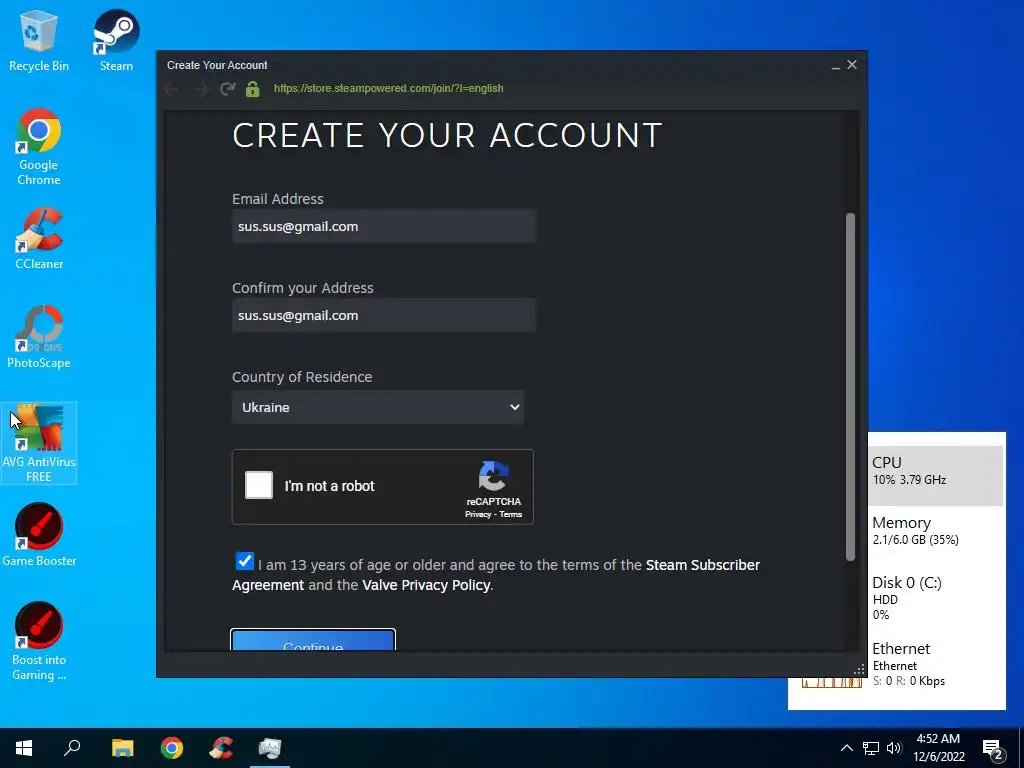Open the Valve Privacy Policy link

(426, 585)
